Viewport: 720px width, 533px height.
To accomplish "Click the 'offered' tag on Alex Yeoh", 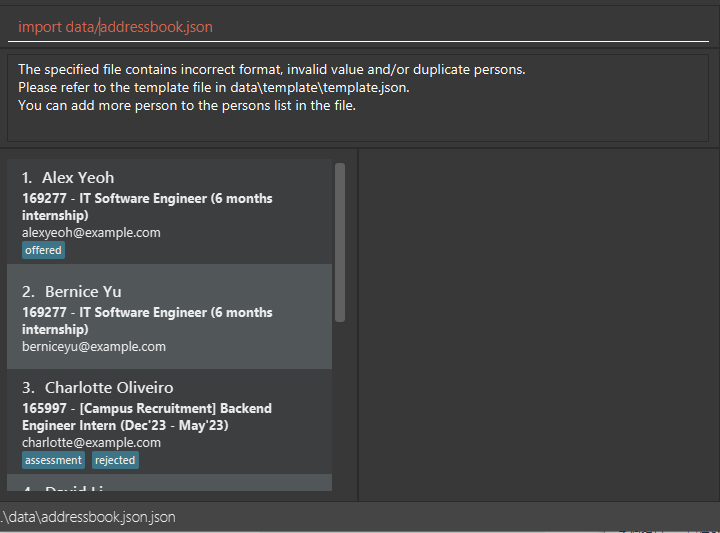I will tap(43, 250).
